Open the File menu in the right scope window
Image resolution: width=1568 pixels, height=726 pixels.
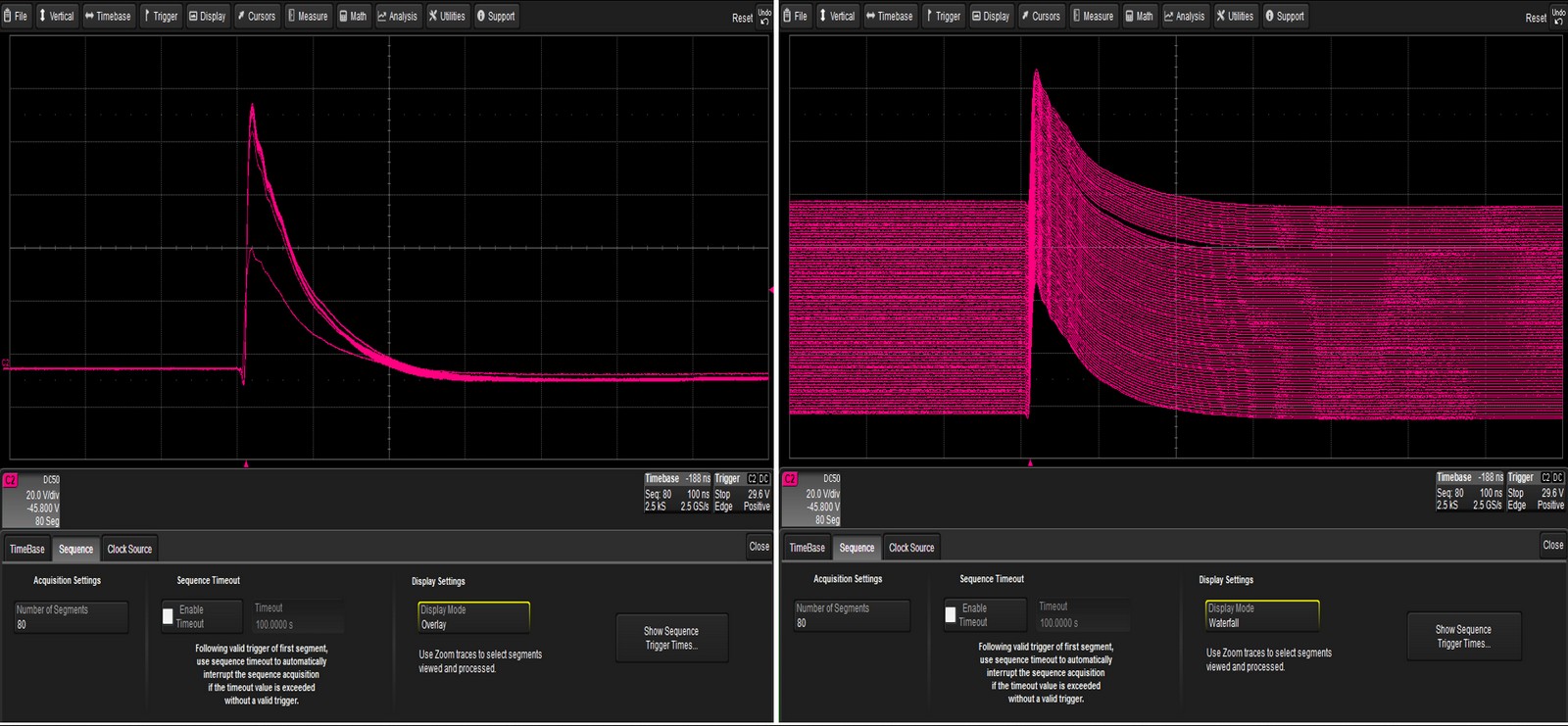pyautogui.click(x=797, y=16)
